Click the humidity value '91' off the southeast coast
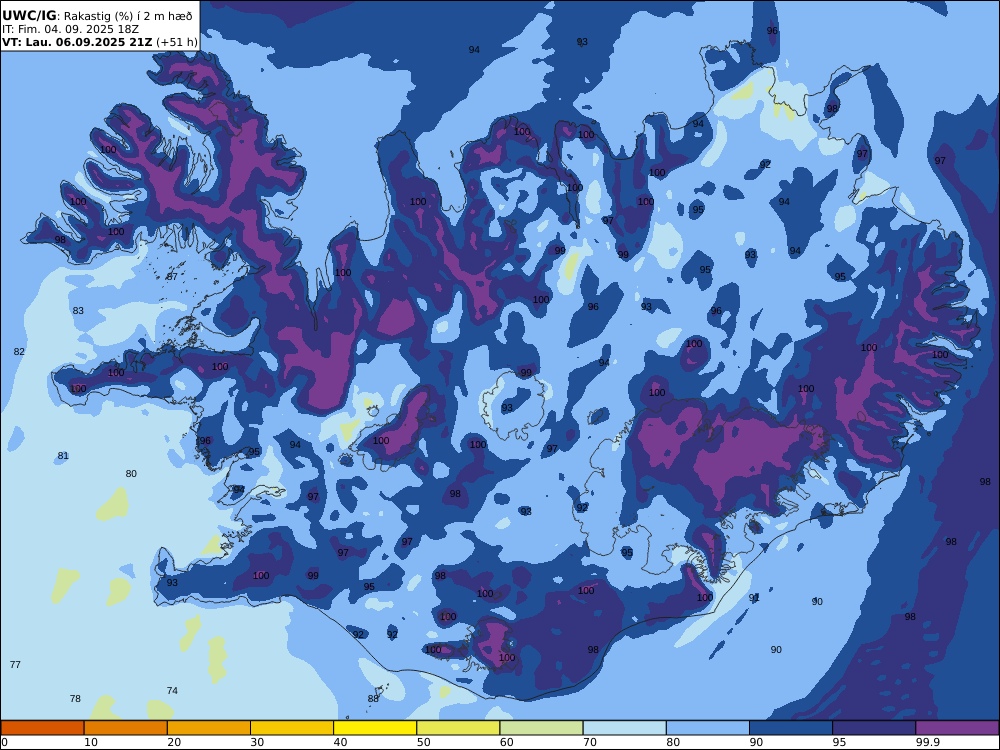 pos(754,598)
